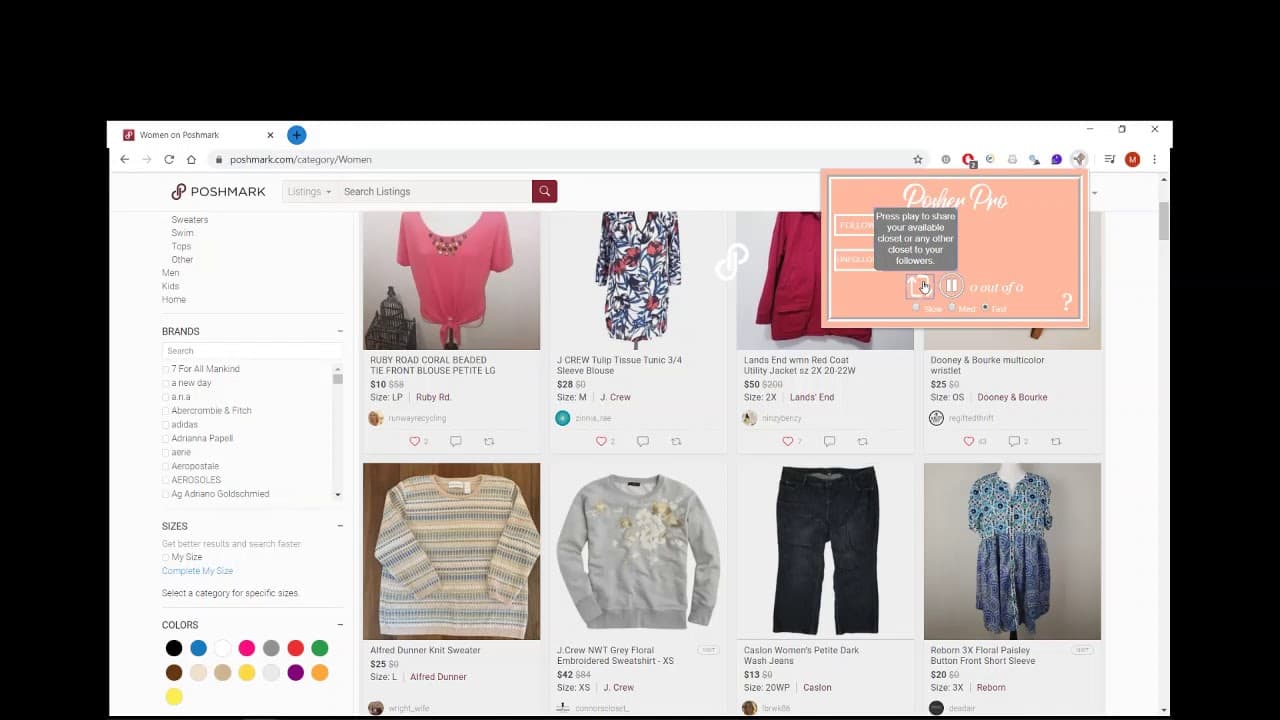The height and width of the screenshot is (720, 1280).
Task: Open the media control playlist icon
Action: [1110, 159]
